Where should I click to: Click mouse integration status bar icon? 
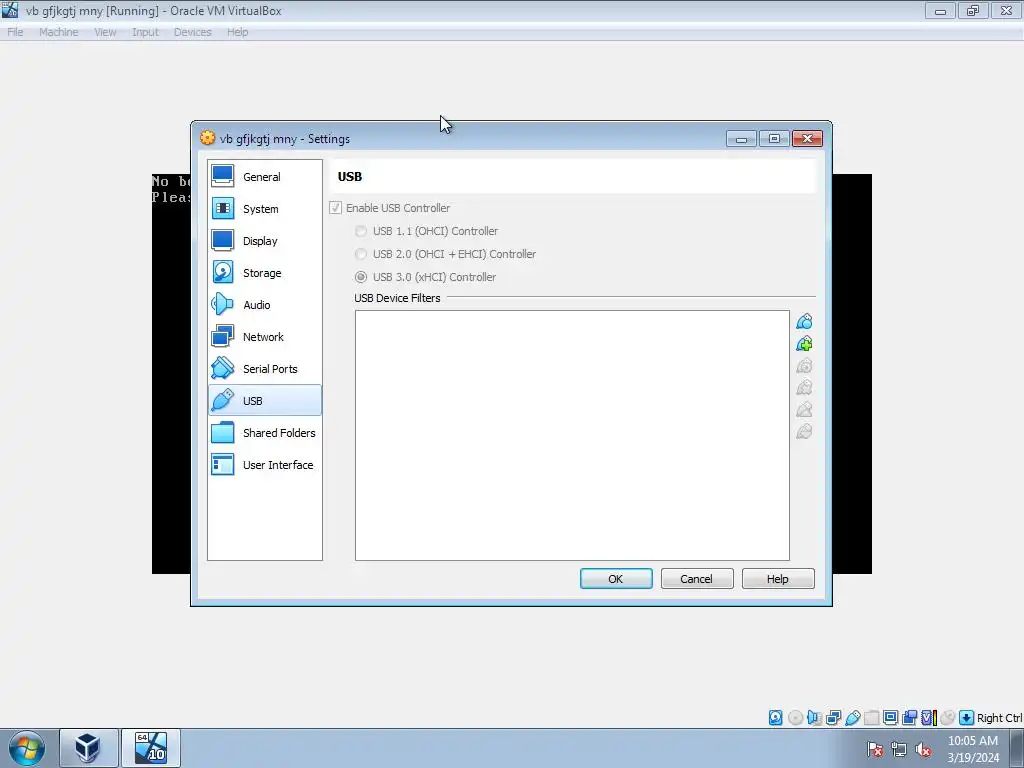point(948,718)
